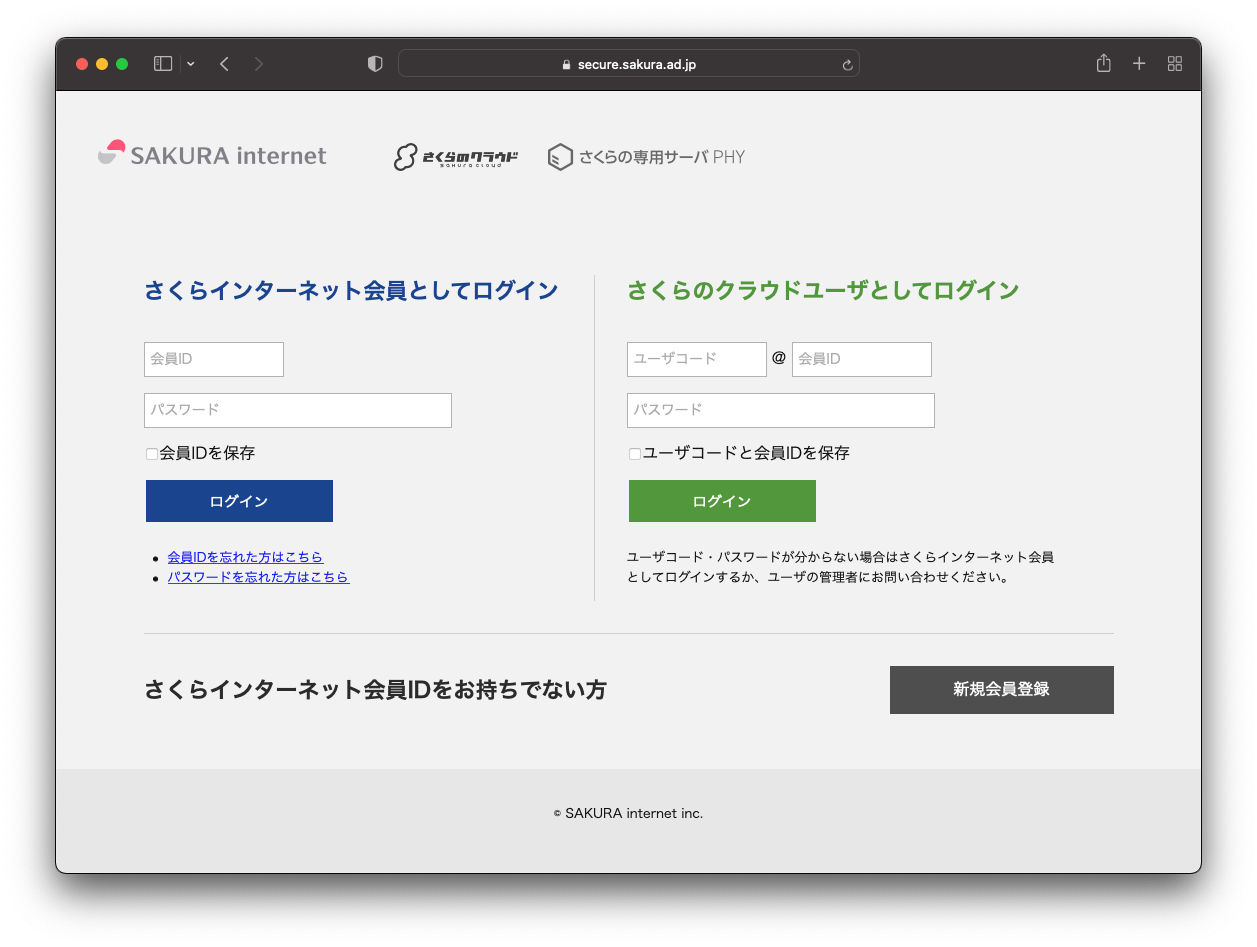The image size is (1257, 947).
Task: Open the パスワードを忘れた方はこちら link
Action: (x=258, y=577)
